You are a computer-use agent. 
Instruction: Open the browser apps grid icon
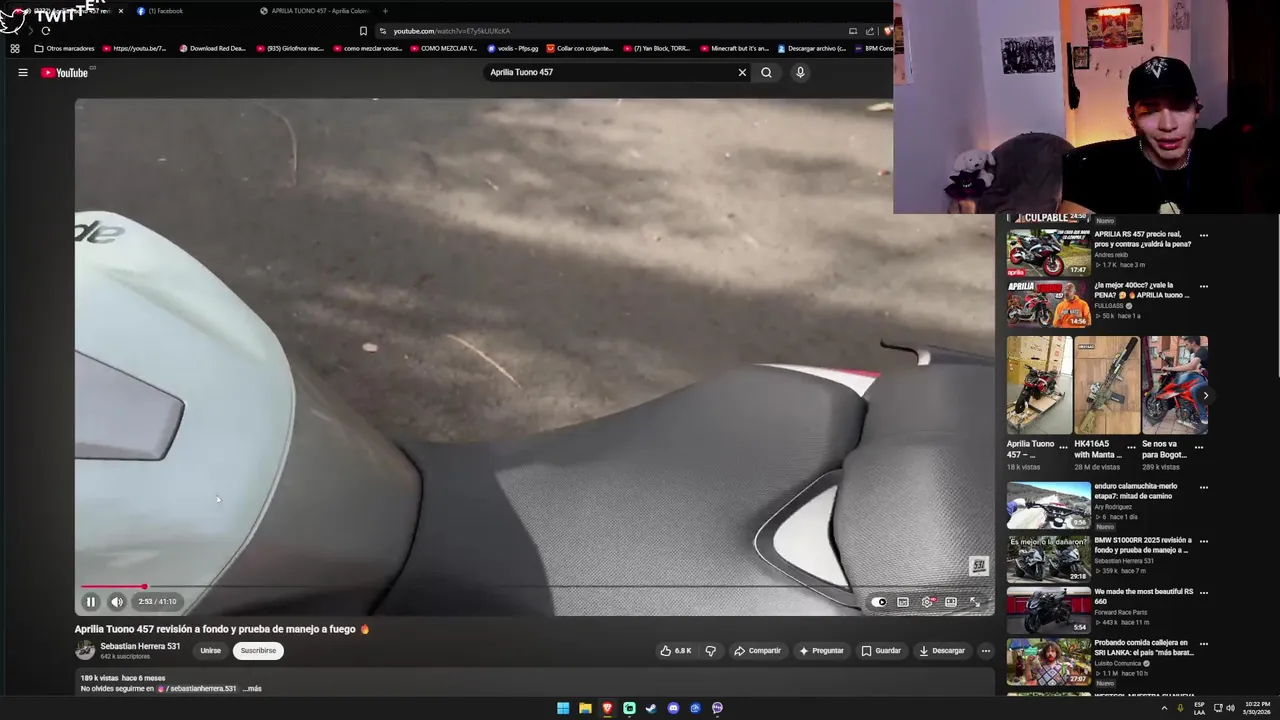point(14,48)
